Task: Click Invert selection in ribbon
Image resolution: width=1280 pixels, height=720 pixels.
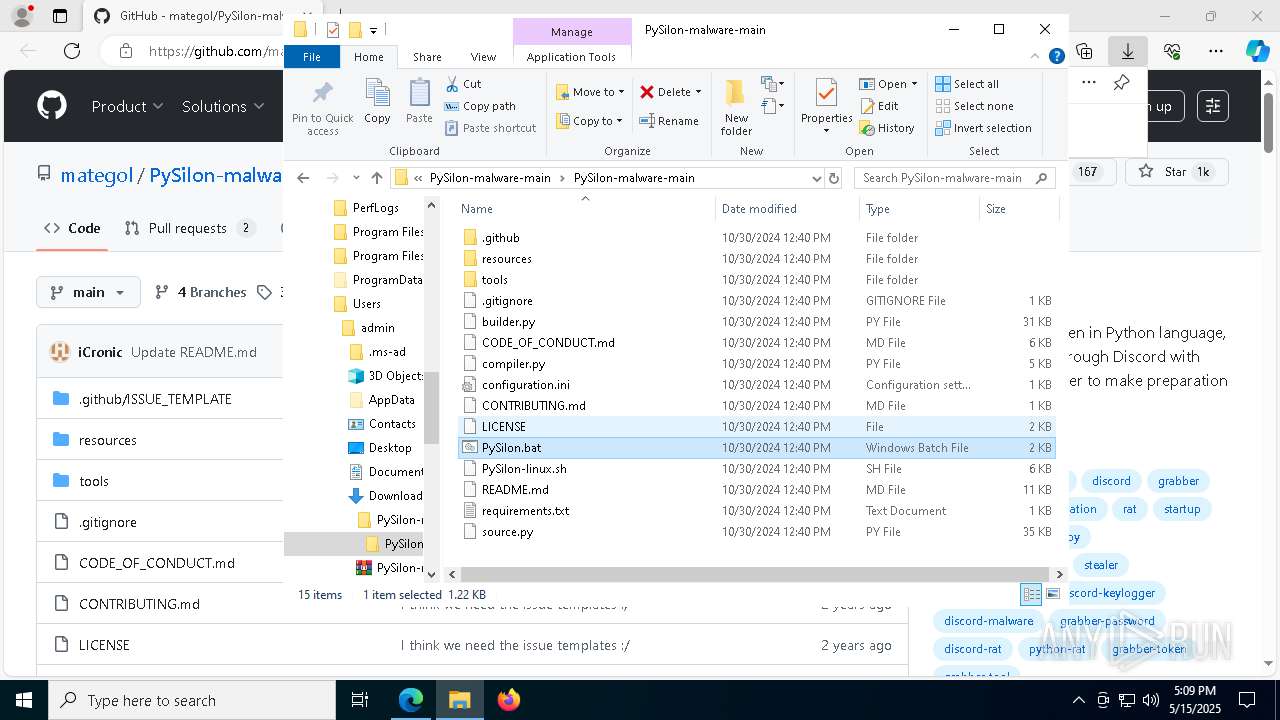Action: [x=983, y=128]
